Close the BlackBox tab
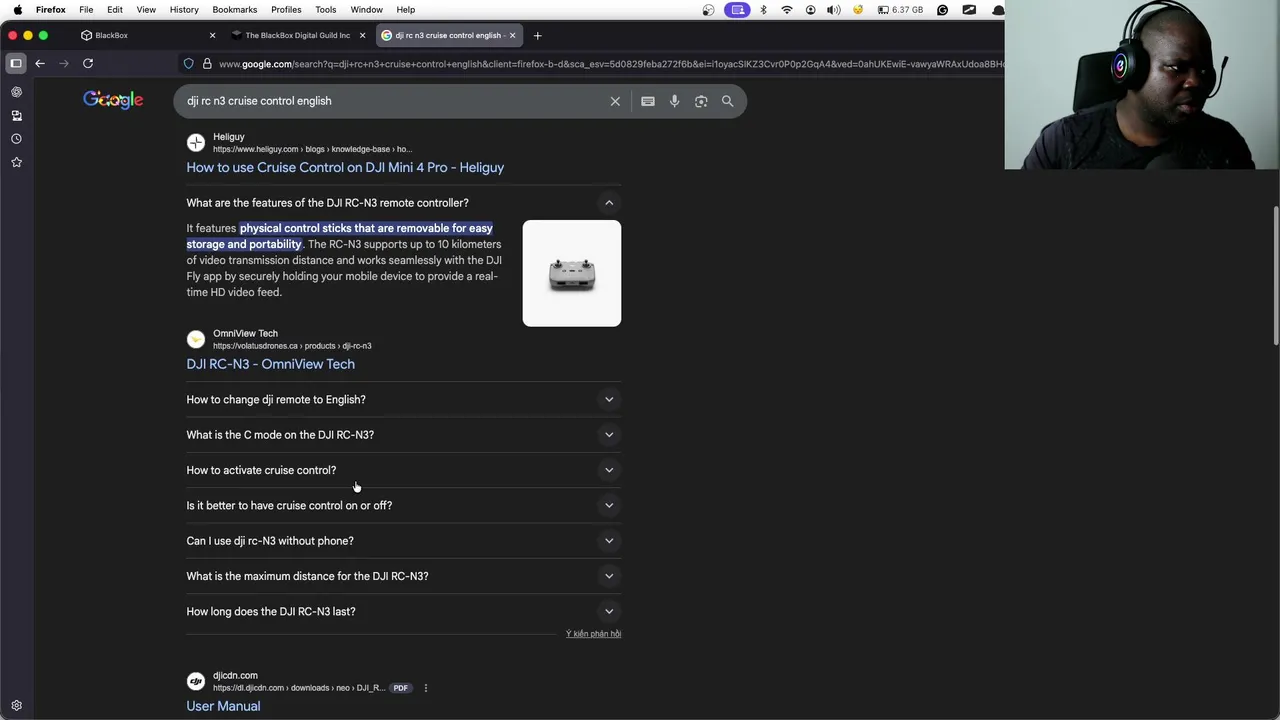 pyautogui.click(x=212, y=35)
